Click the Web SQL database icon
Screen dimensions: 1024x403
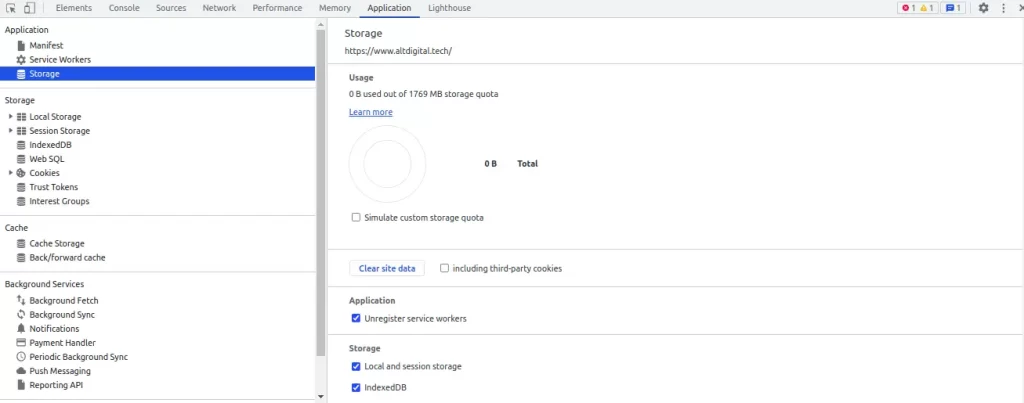pos(21,159)
